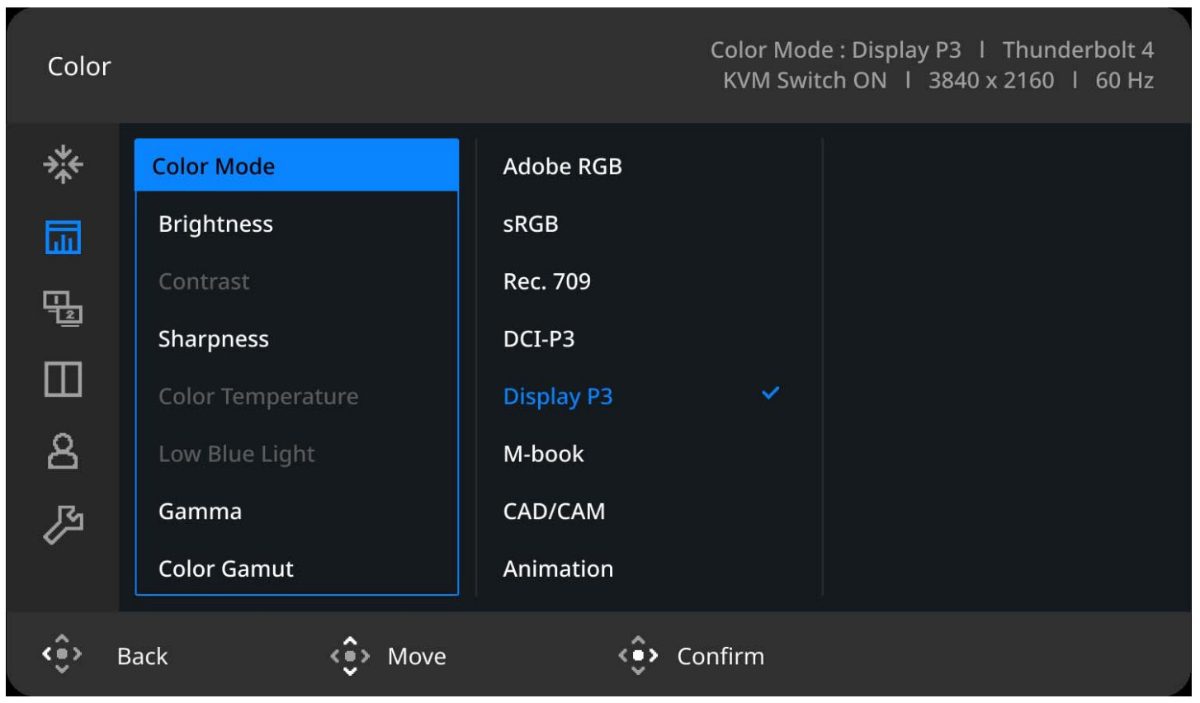
Task: Open the user profile sidebar icon
Action: [62, 453]
